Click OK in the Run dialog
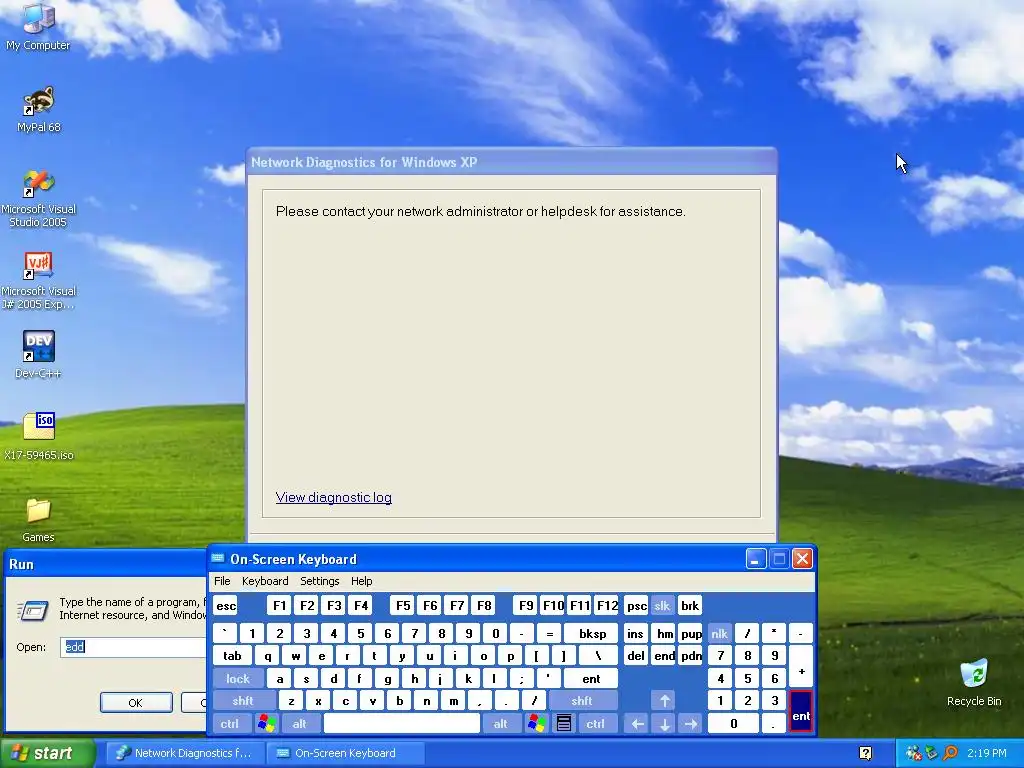The width and height of the screenshot is (1024, 768). pyautogui.click(x=136, y=703)
